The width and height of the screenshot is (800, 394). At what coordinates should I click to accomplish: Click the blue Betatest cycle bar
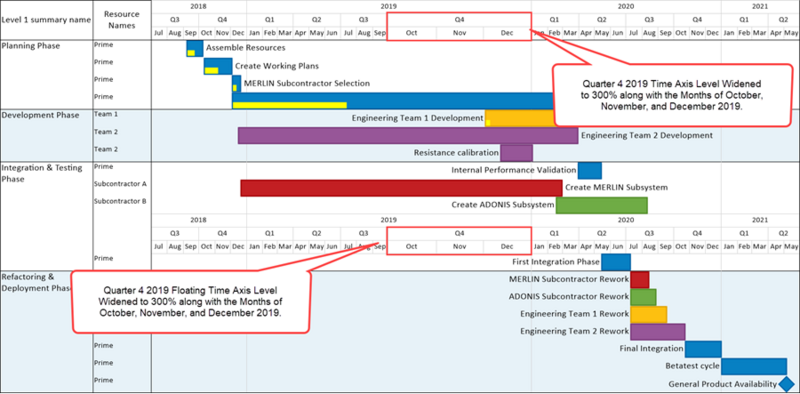click(754, 366)
